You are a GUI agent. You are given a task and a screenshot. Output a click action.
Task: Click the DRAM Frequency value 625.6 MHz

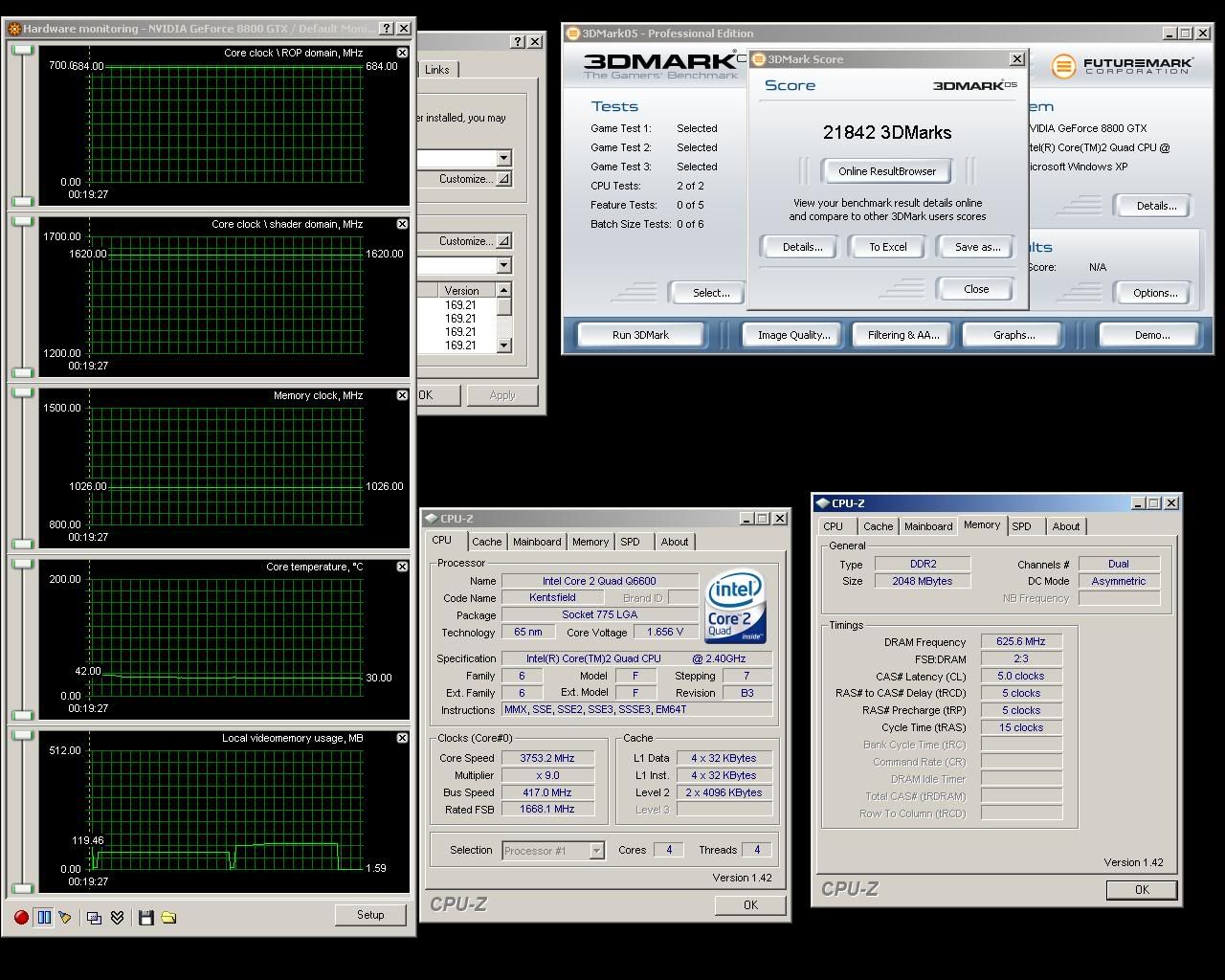1021,642
